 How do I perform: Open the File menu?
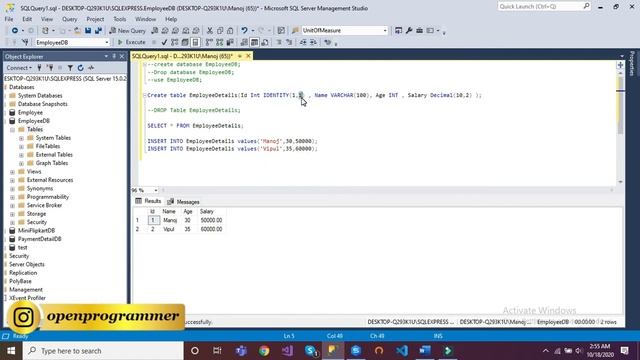(9, 19)
